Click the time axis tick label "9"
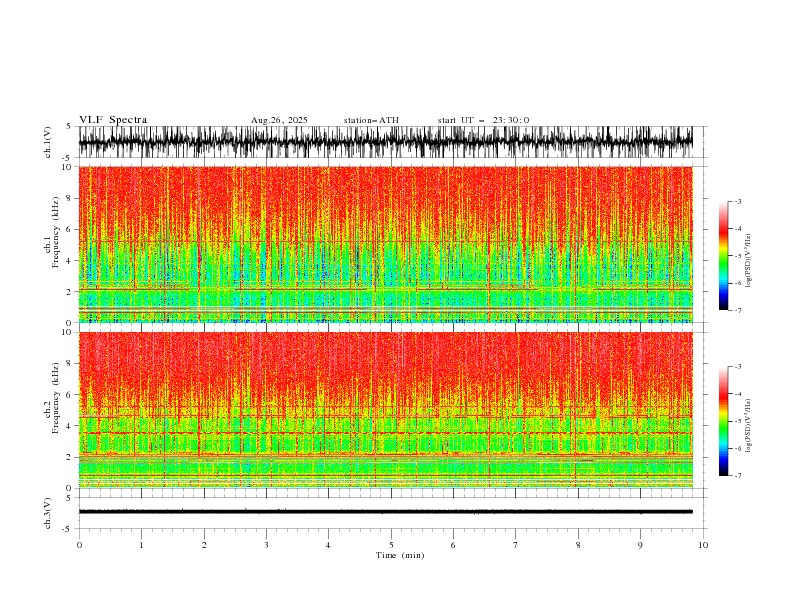This screenshot has height=612, width=792. 640,545
